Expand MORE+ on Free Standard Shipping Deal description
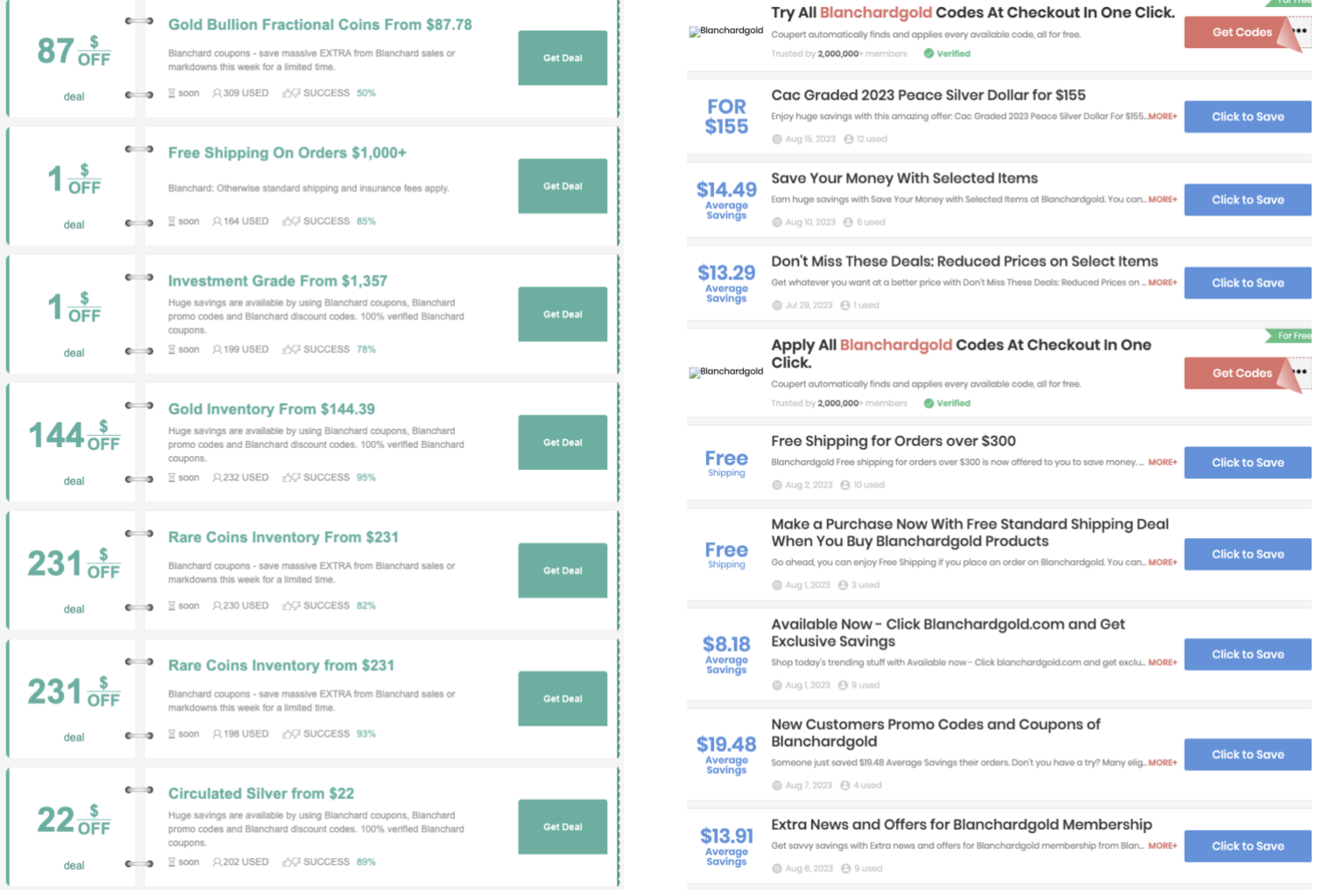 1163,563
